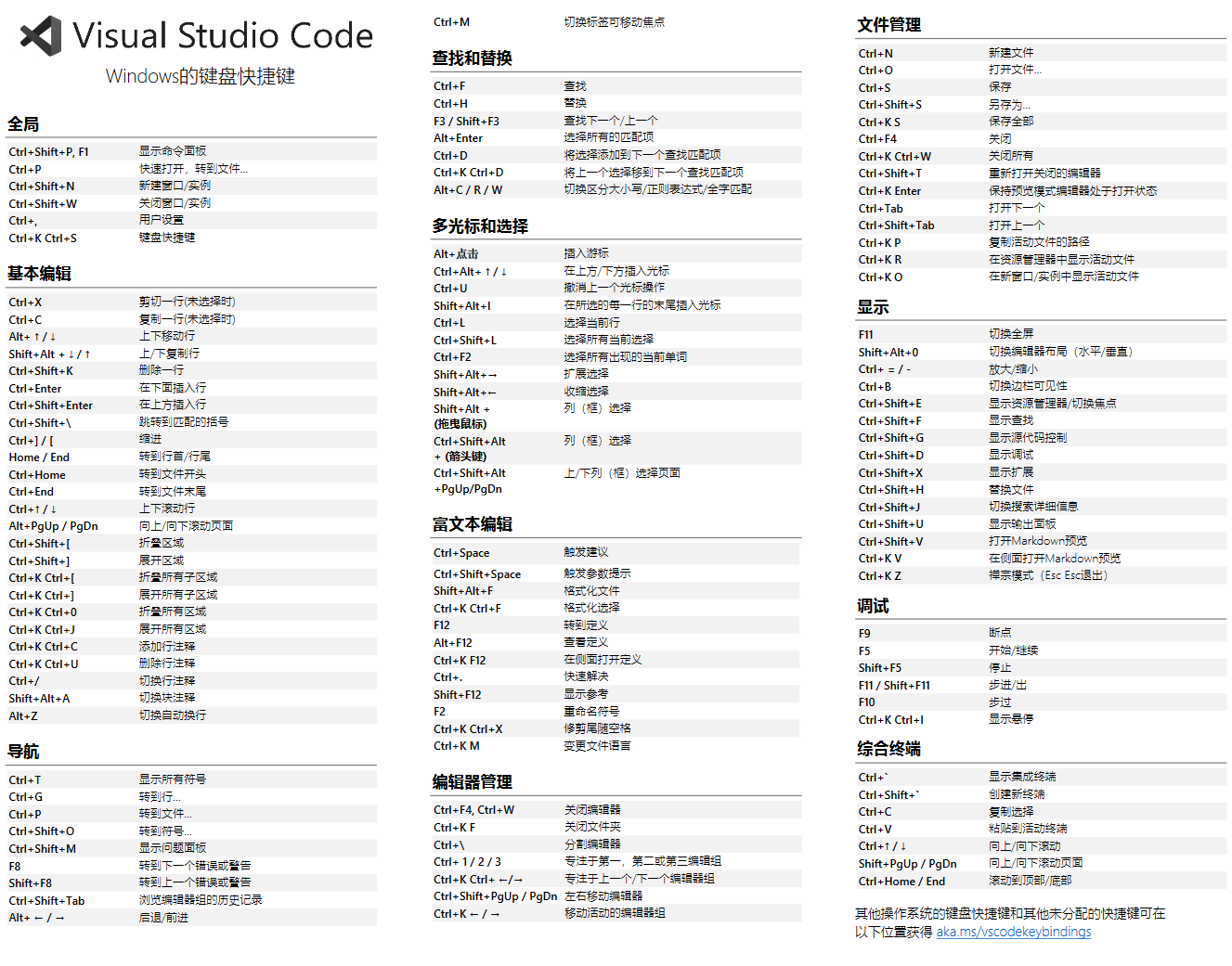Click the '浏览编辑器组的历史记录' description
The image size is (1232, 966).
point(201,900)
